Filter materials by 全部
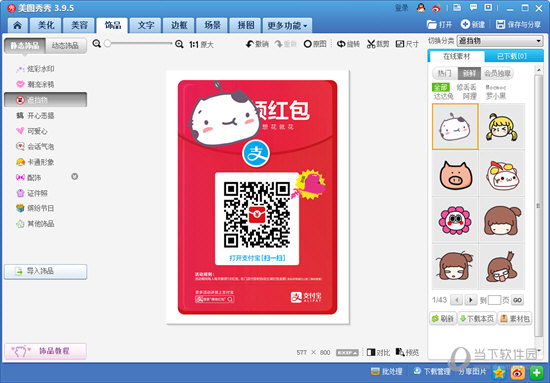Image resolution: width=550 pixels, height=383 pixels. 441,87
